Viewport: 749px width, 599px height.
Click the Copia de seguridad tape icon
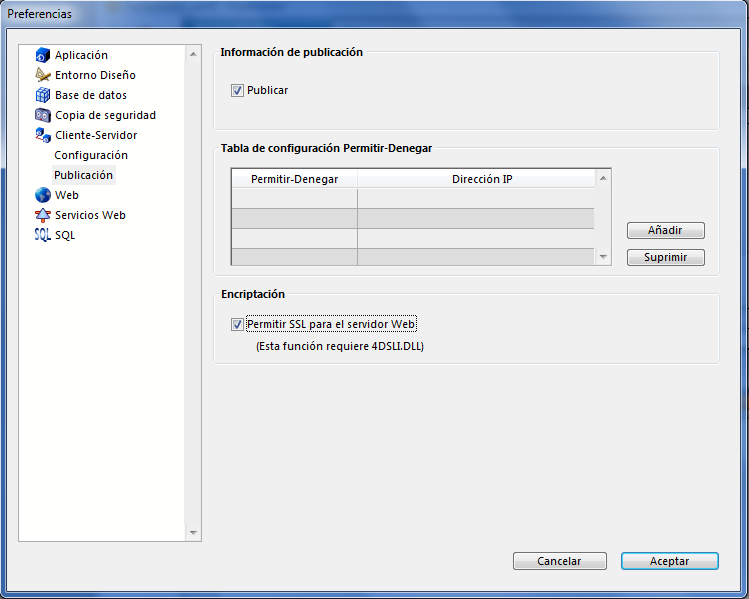43,115
